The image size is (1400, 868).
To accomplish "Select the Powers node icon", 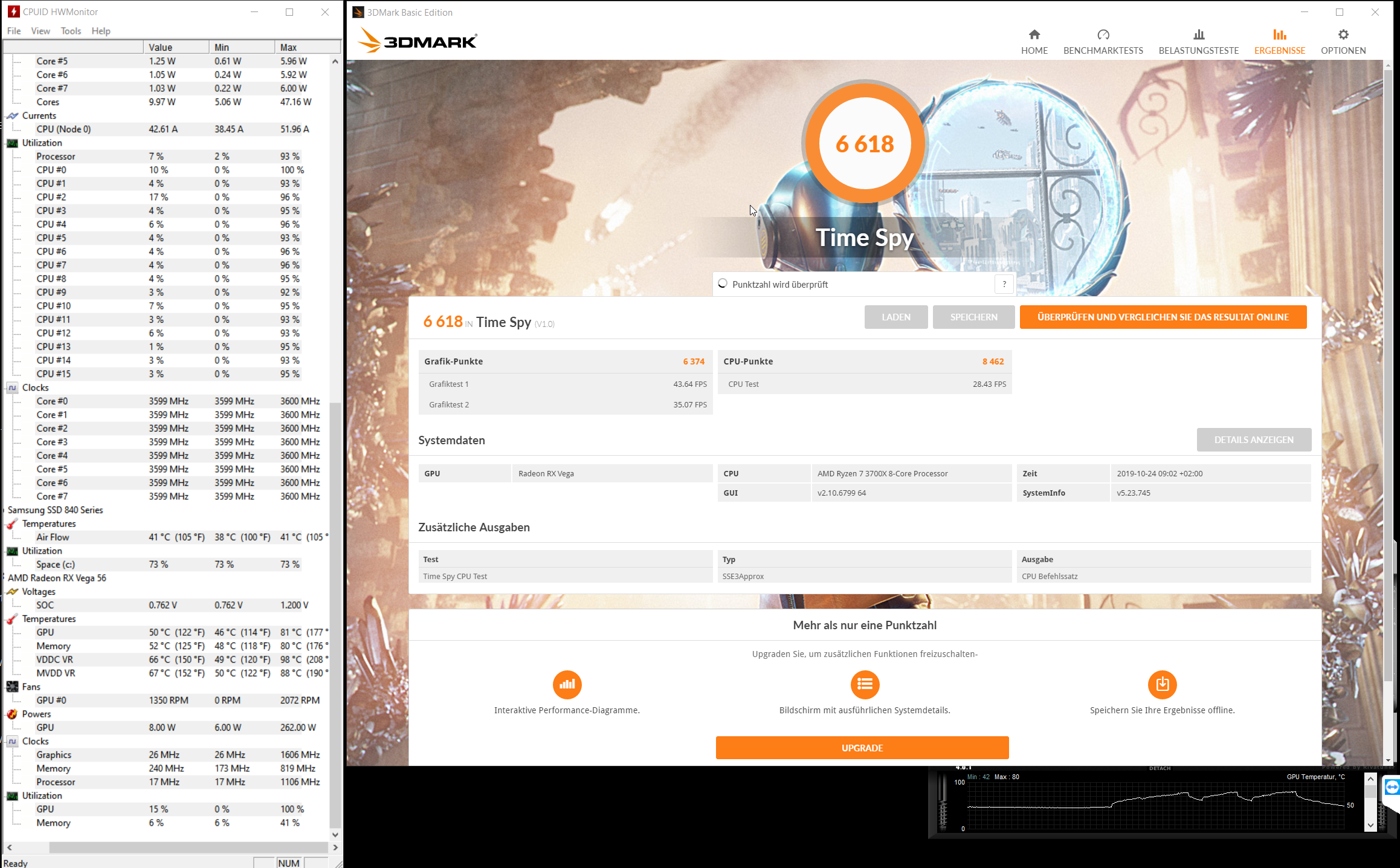I will click(x=12, y=714).
